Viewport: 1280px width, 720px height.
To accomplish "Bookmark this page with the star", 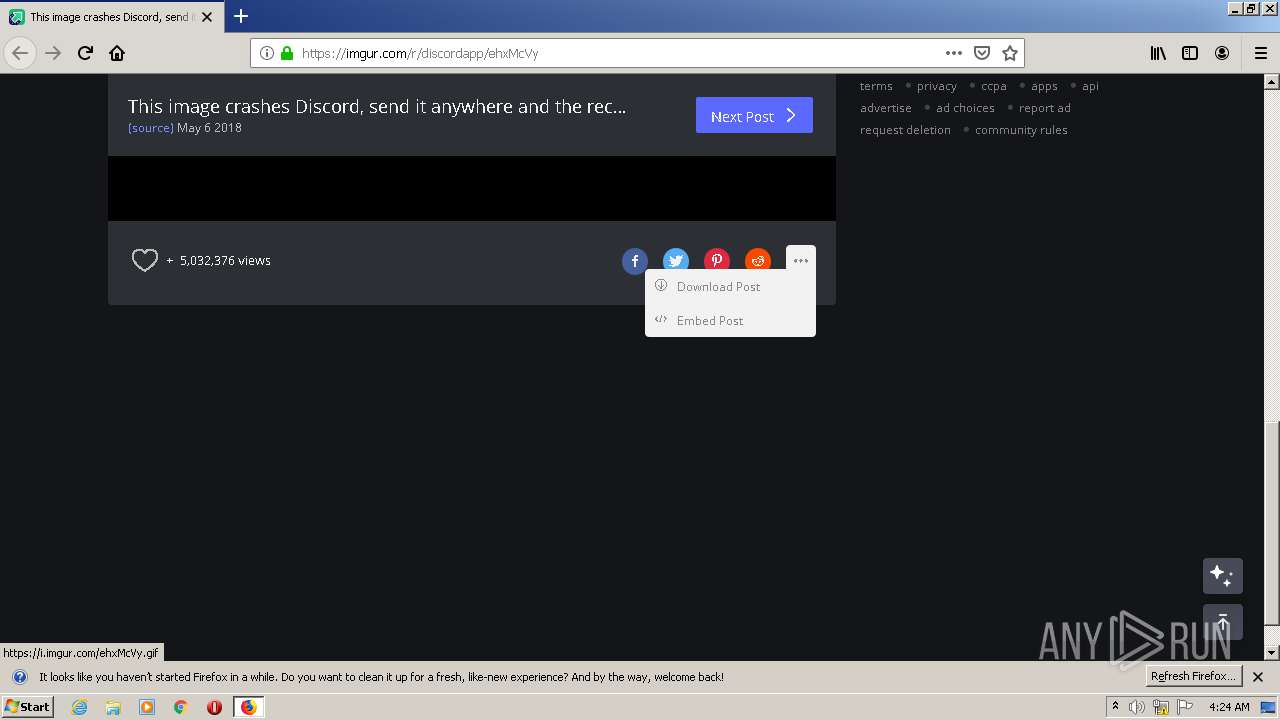I will point(1010,53).
